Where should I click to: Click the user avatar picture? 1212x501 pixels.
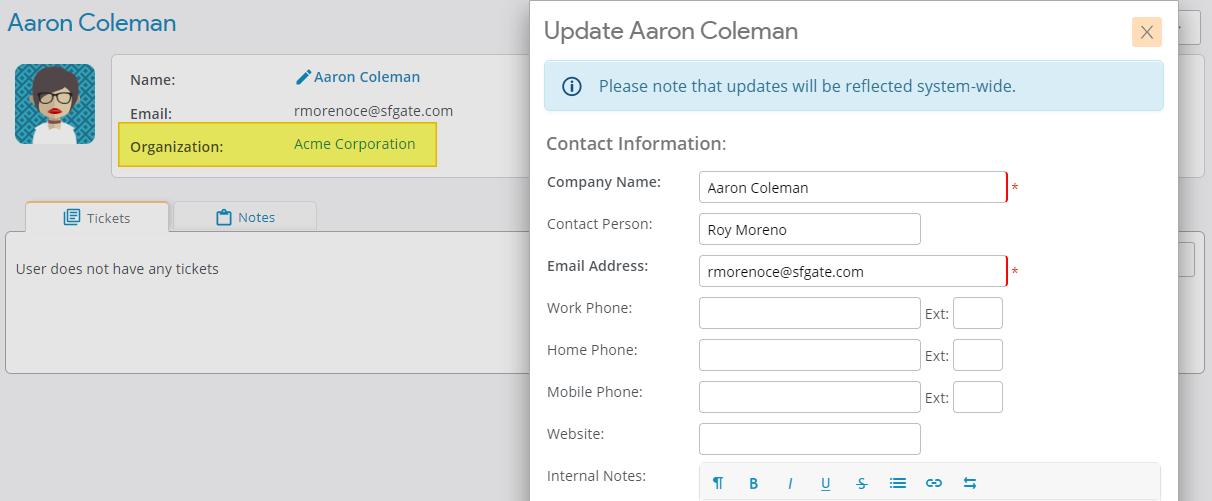point(55,104)
